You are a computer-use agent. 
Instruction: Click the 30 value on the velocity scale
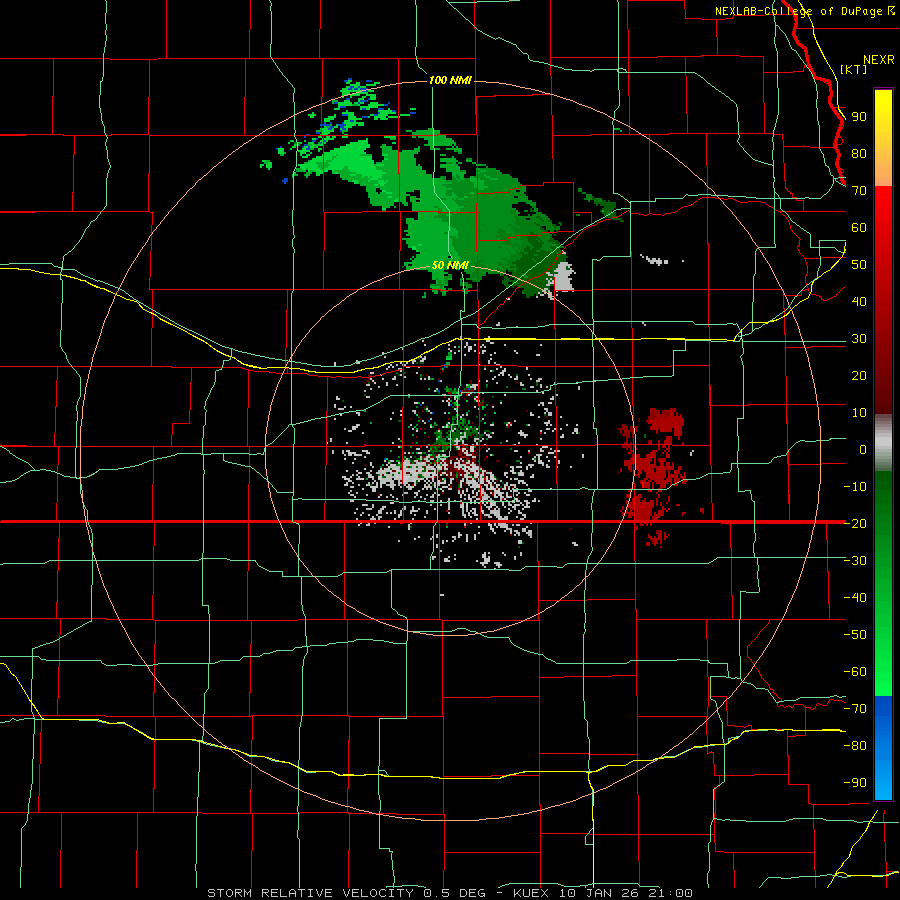[x=859, y=339]
